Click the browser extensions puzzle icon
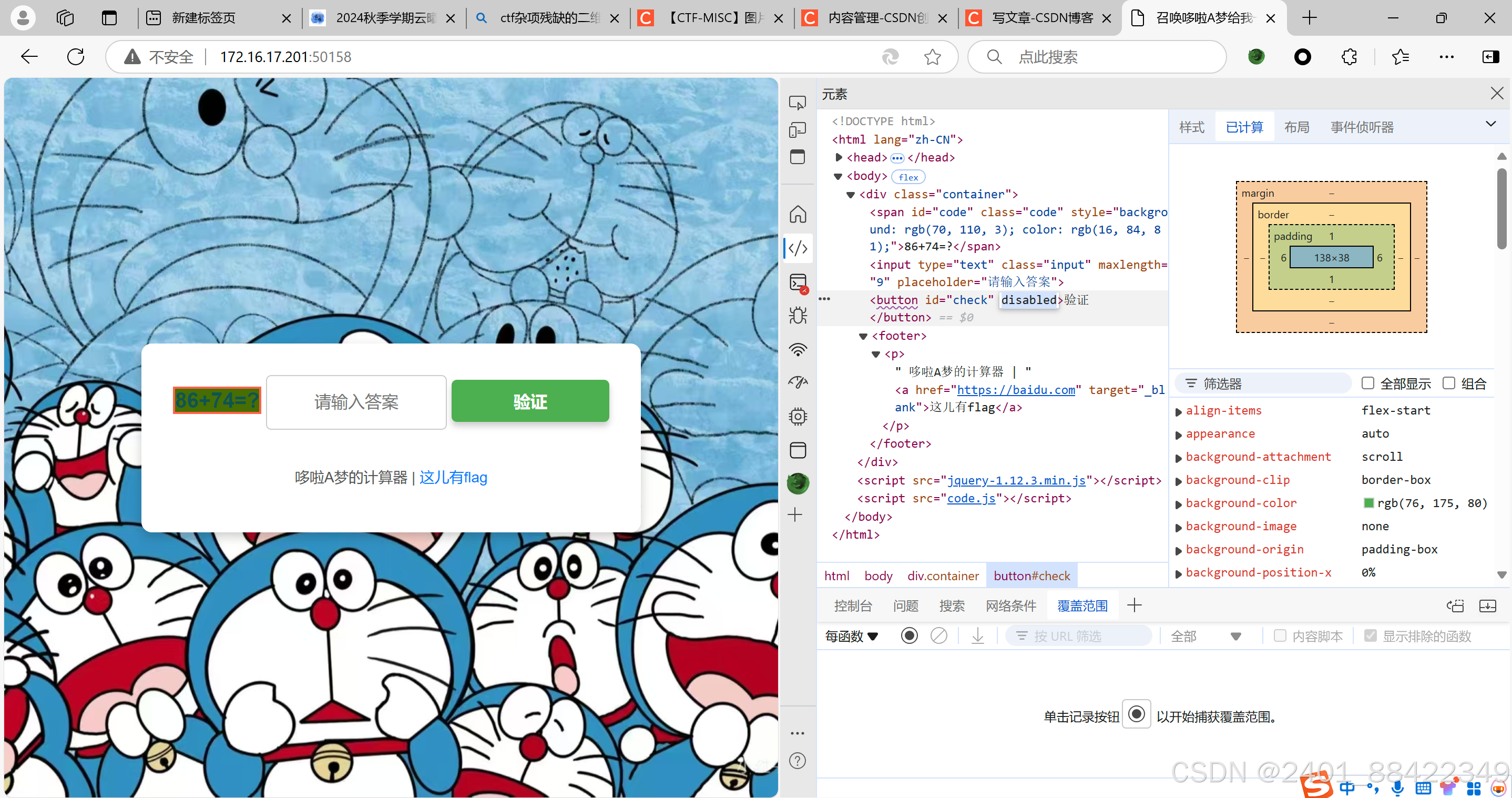 pos(1349,57)
